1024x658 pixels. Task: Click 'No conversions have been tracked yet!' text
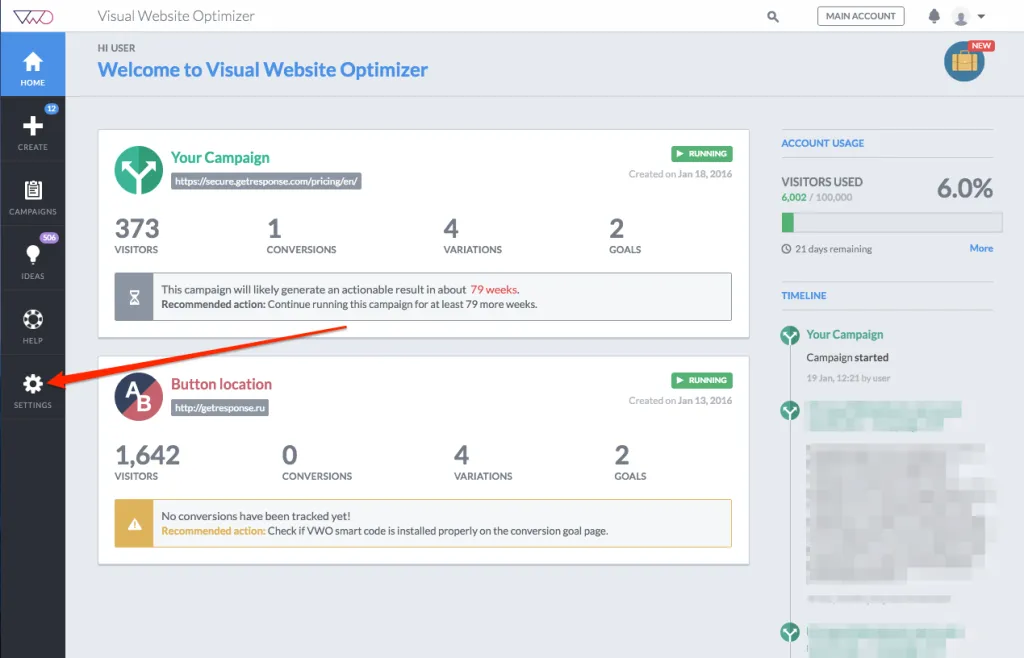256,516
